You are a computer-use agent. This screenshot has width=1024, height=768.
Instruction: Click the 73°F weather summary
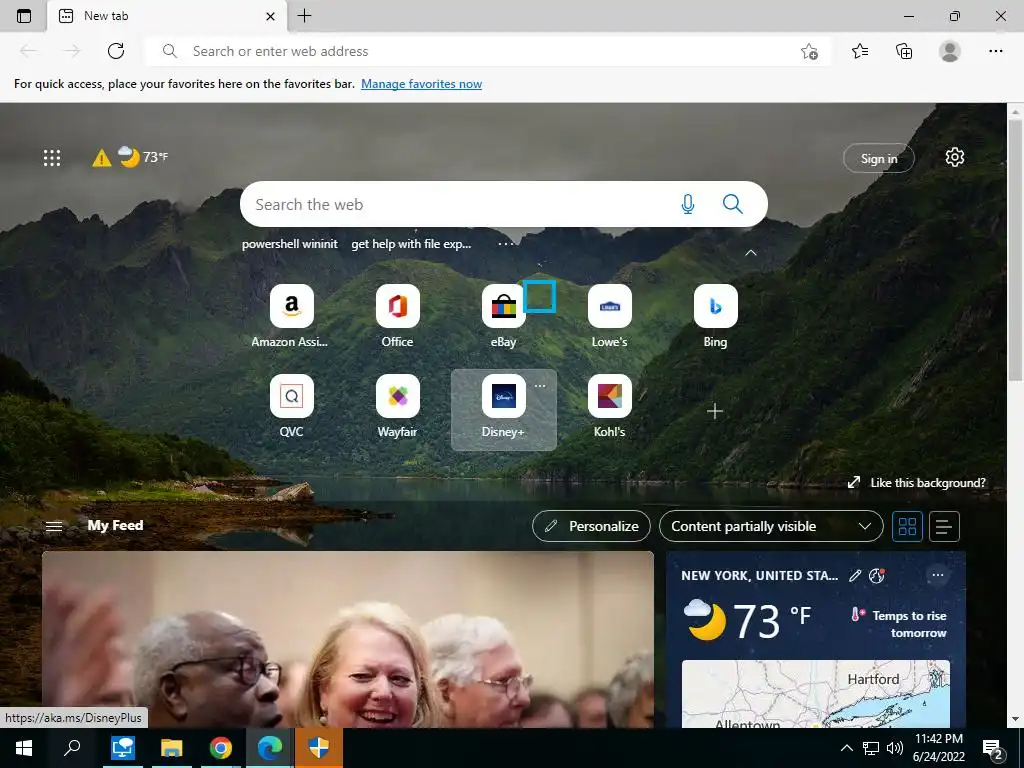143,157
